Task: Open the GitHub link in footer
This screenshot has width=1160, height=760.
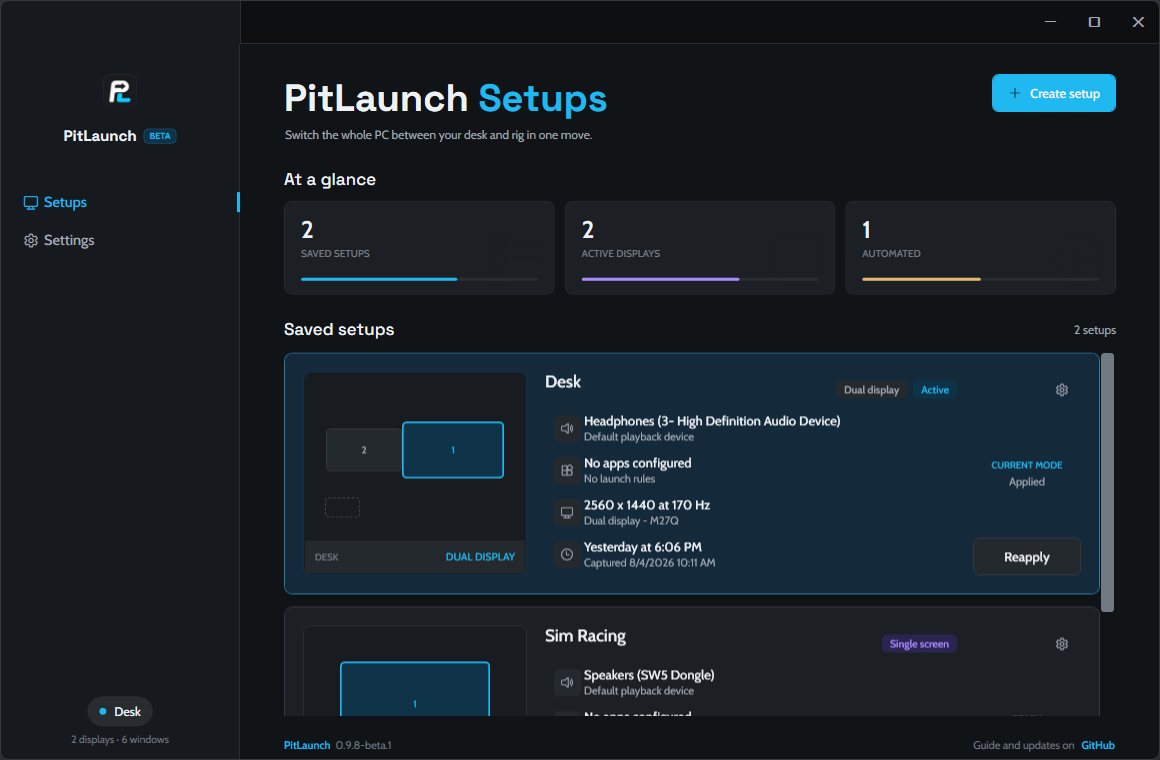Action: coord(1098,745)
